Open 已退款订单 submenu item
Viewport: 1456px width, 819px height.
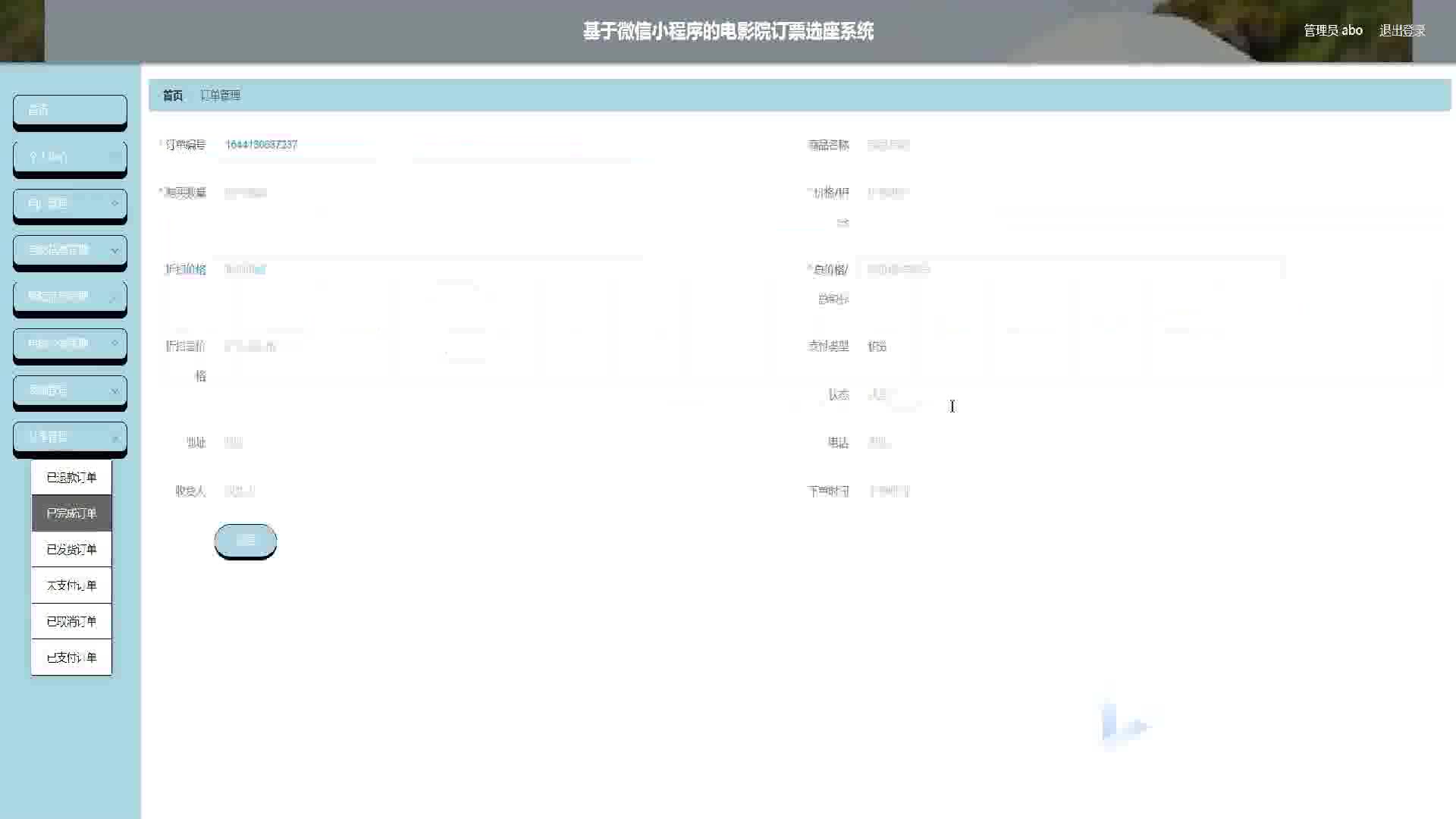(x=71, y=477)
